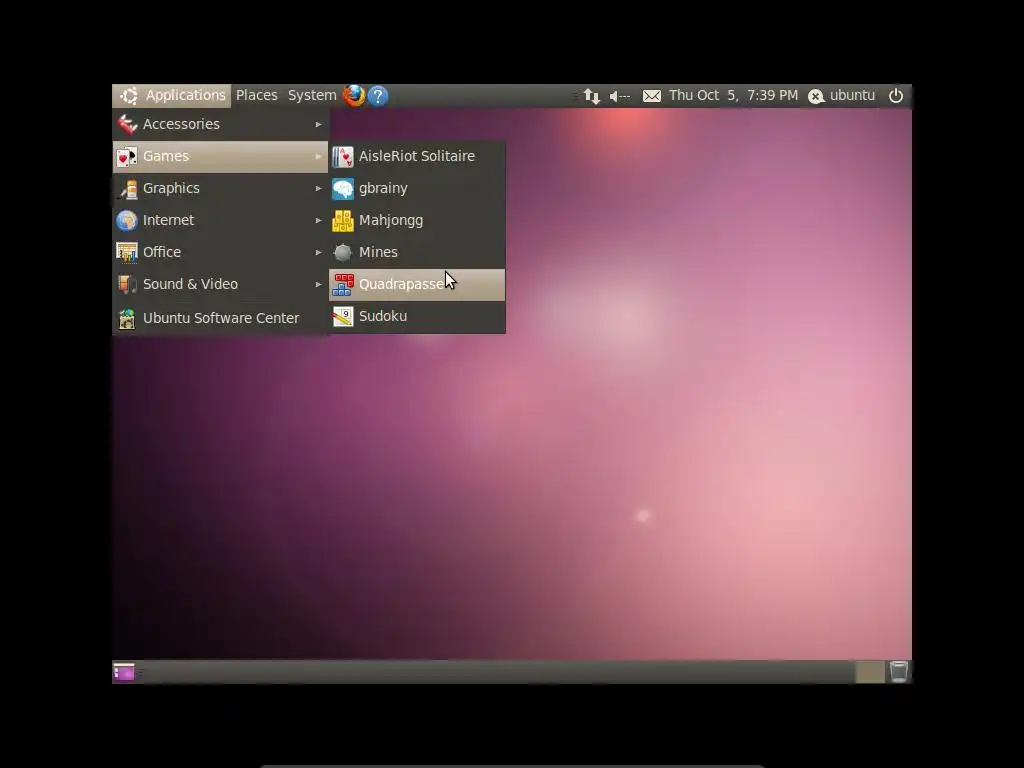The width and height of the screenshot is (1024, 768).
Task: Click the Office category icon
Action: (x=127, y=252)
